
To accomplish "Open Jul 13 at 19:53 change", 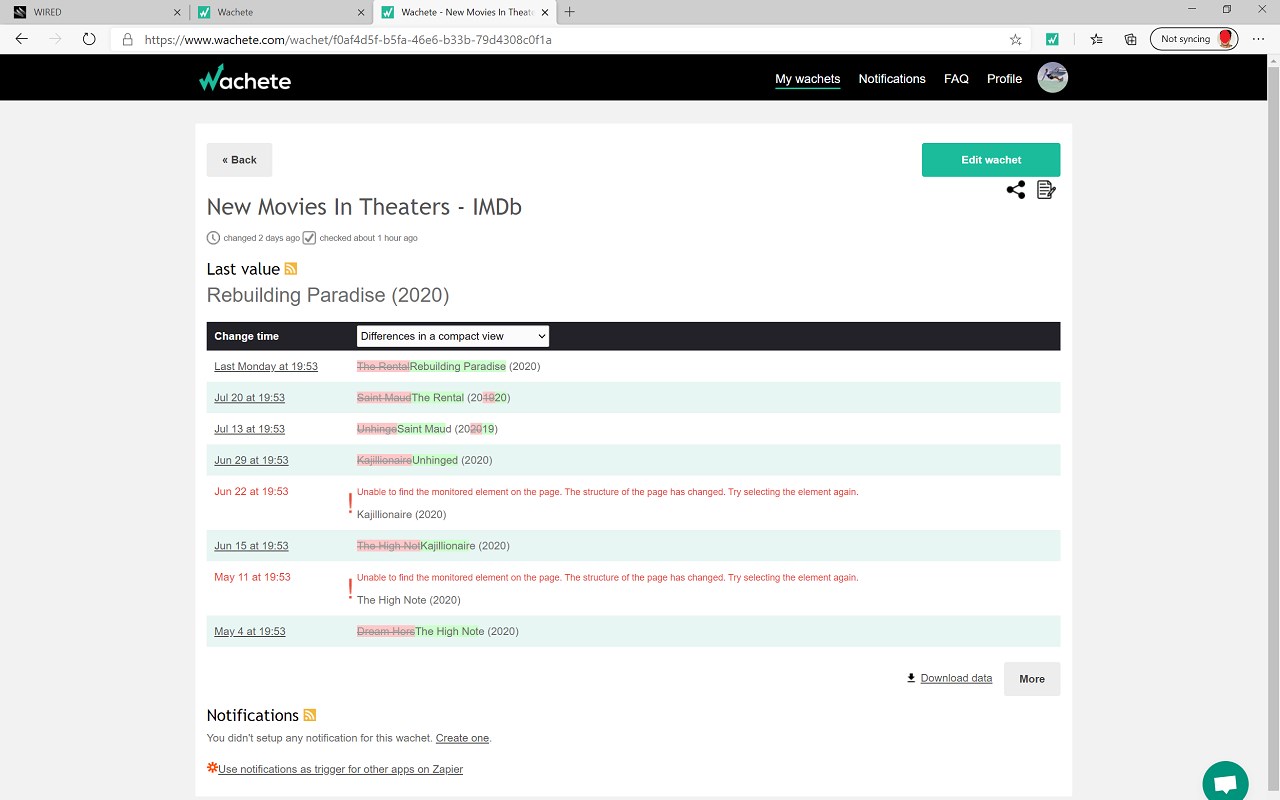I will click(249, 429).
